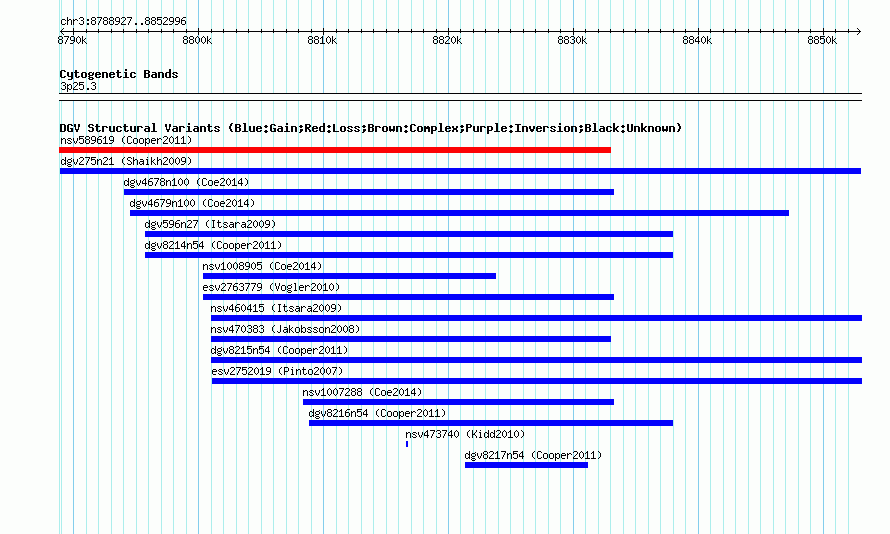This screenshot has height=534, width=890.
Task: Click the blue esv2752019 bar
Action: coord(537,381)
